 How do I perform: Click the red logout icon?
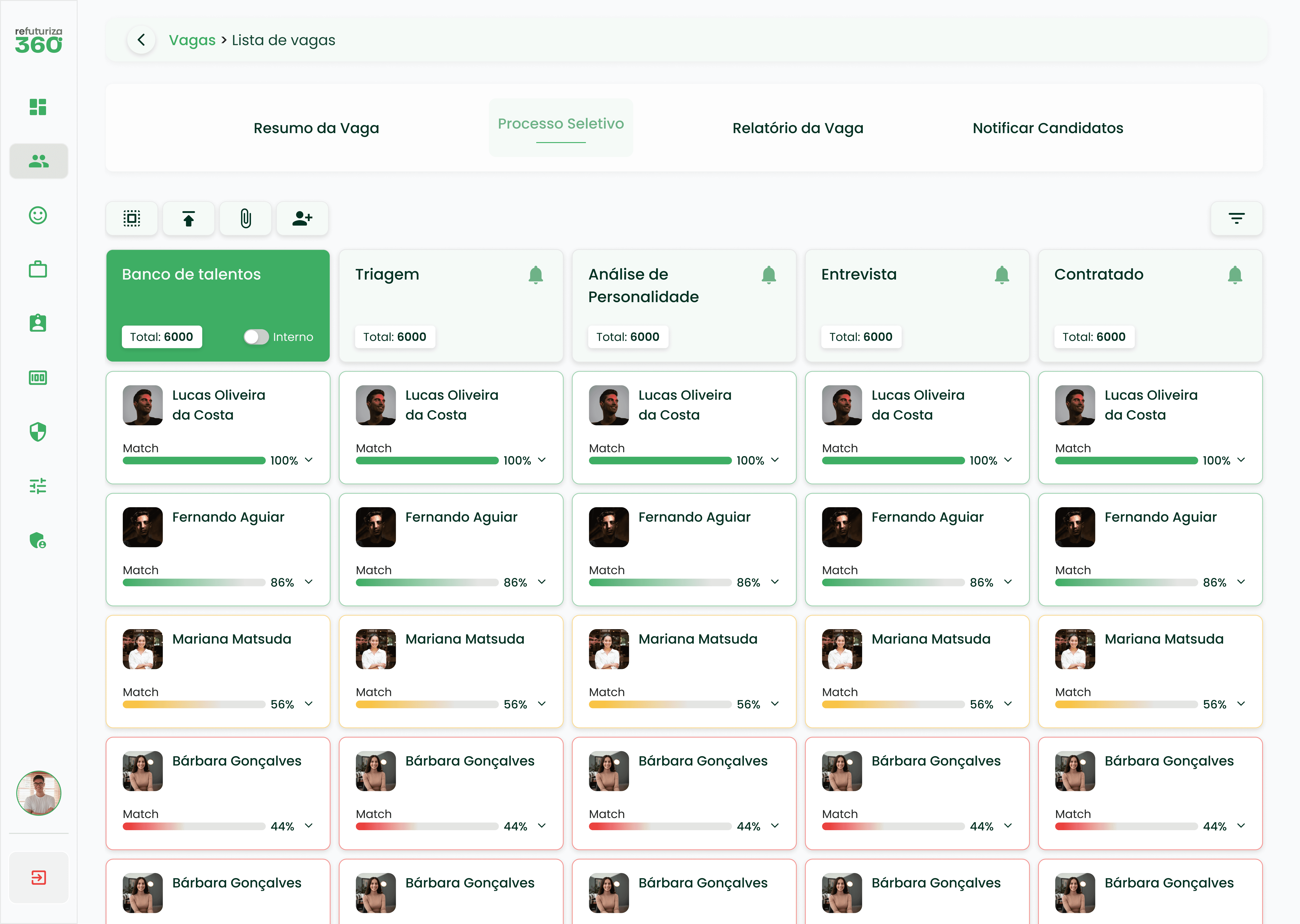(x=39, y=877)
